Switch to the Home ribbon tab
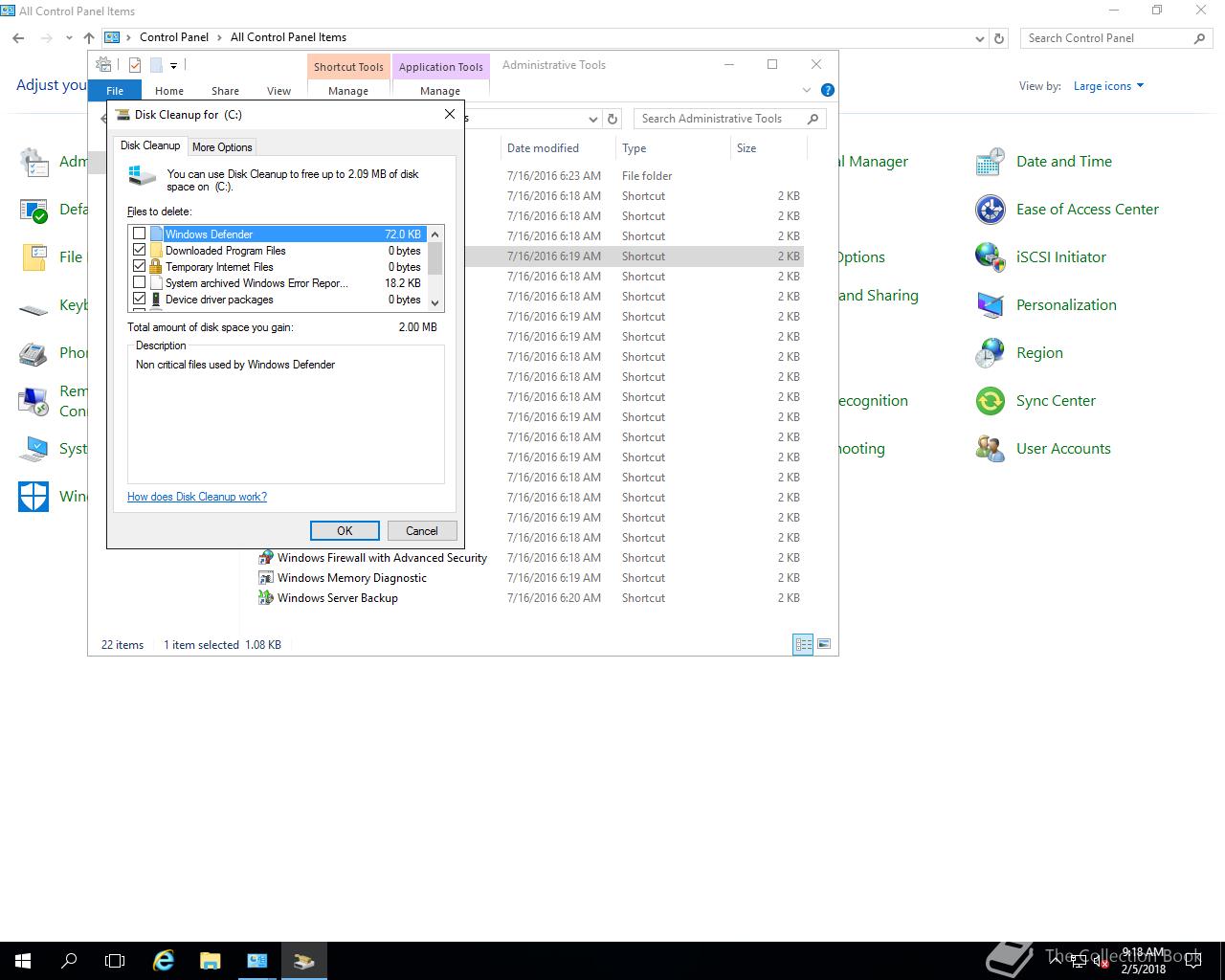 tap(169, 91)
